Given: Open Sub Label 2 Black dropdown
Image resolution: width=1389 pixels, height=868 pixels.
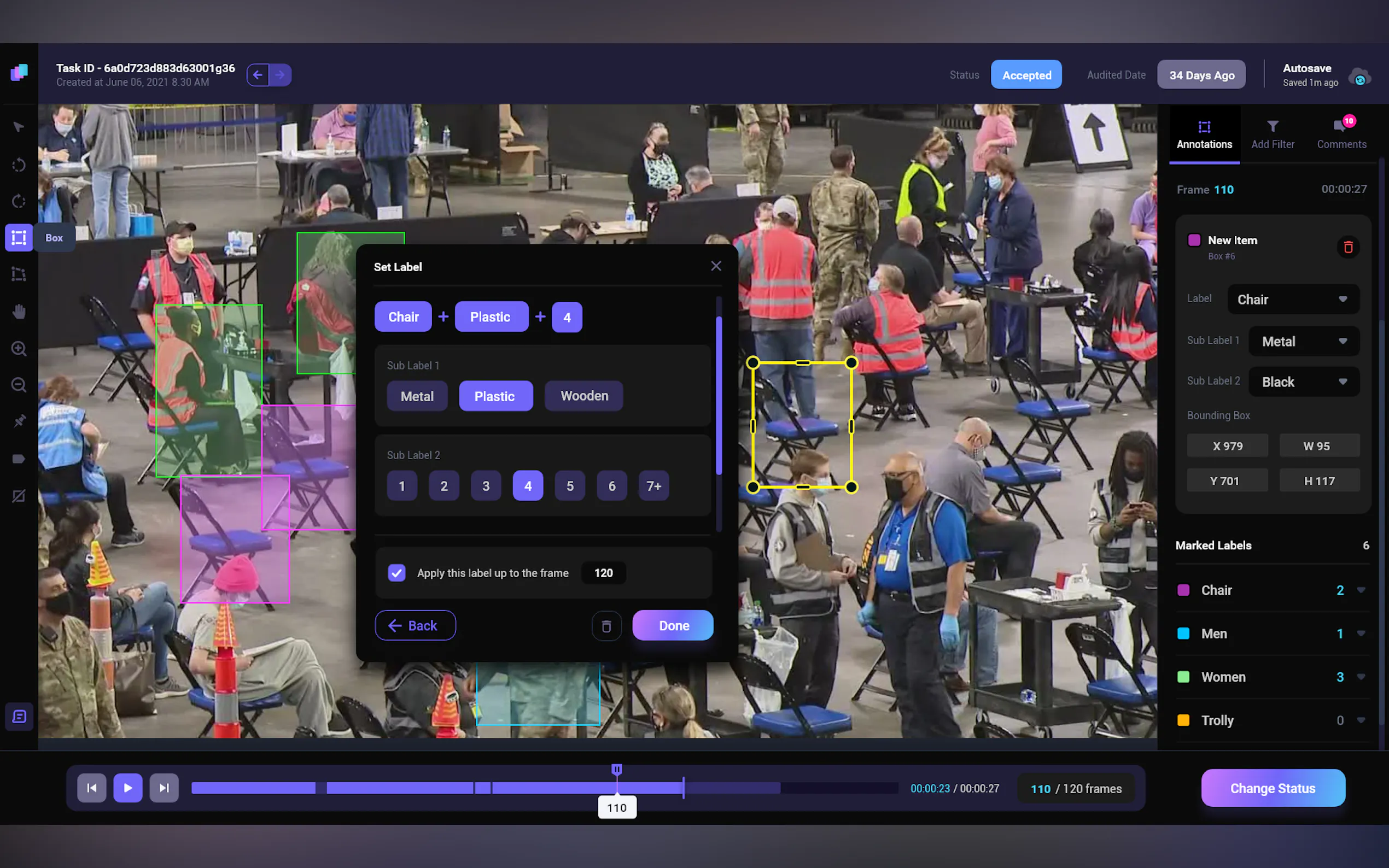Looking at the screenshot, I should 1304,382.
